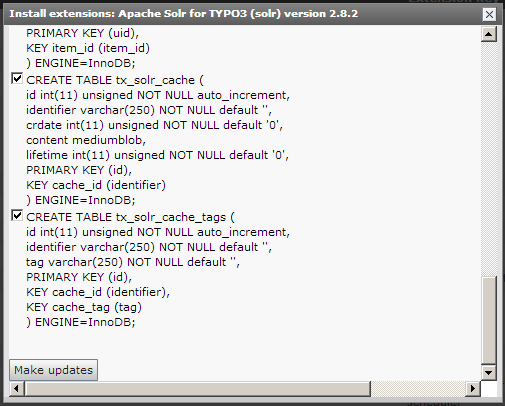
Task: Uncheck the CREATE TABLE tx_solr_cache checkbox
Action: [17, 79]
